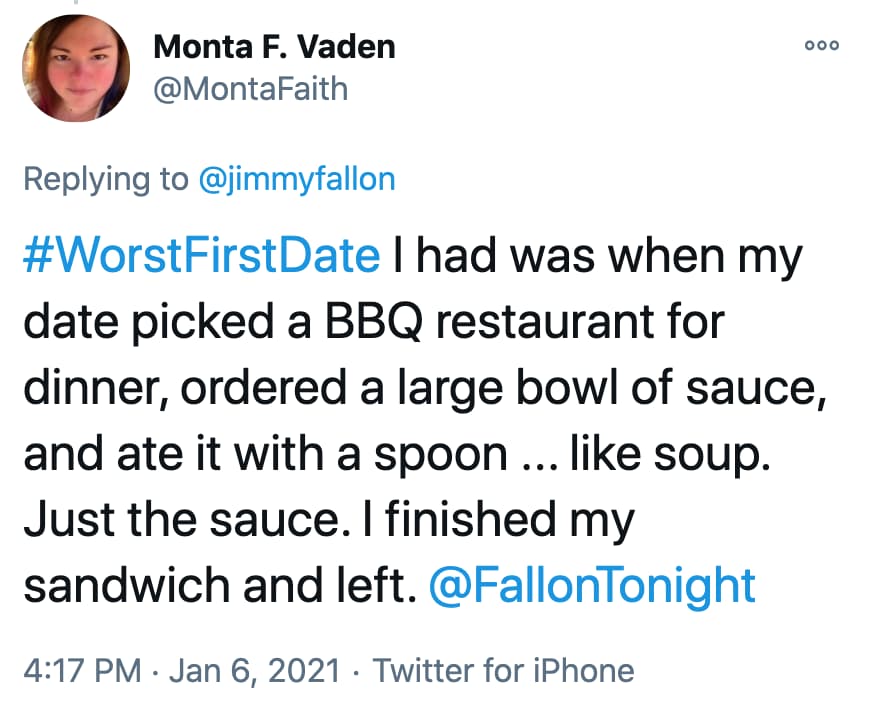Open the 'Twitter for iPhone' source link
Image resolution: width=870 pixels, height=714 pixels.
click(x=503, y=669)
